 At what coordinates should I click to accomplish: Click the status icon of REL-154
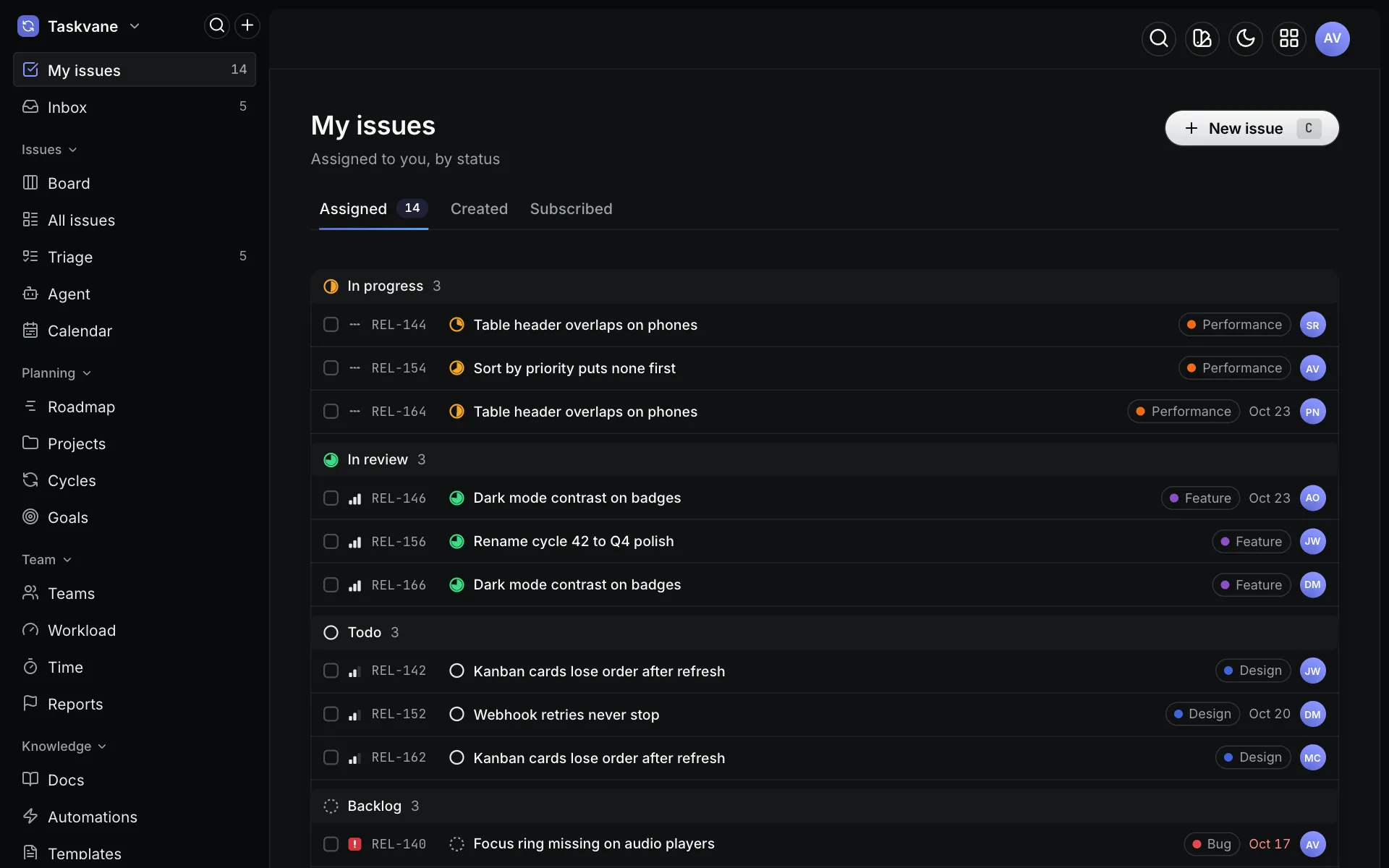click(x=456, y=368)
